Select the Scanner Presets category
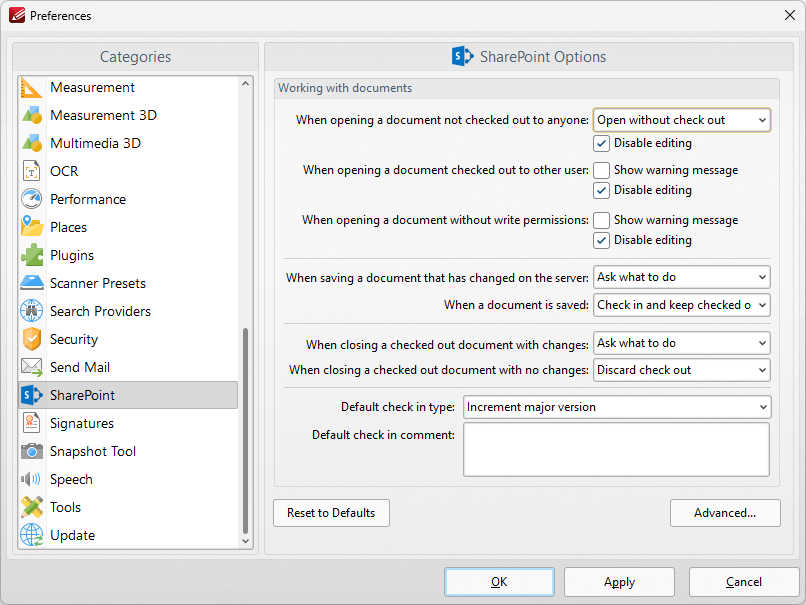806x605 pixels. [129, 283]
